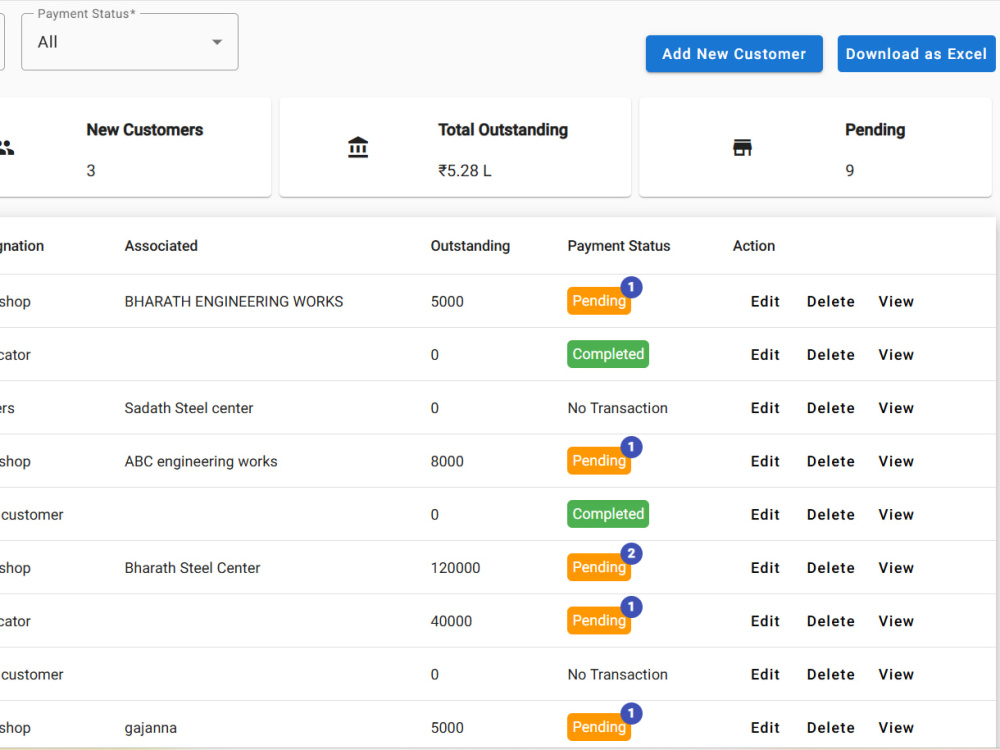
Task: Click the first Completed status chip
Action: pyautogui.click(x=607, y=354)
